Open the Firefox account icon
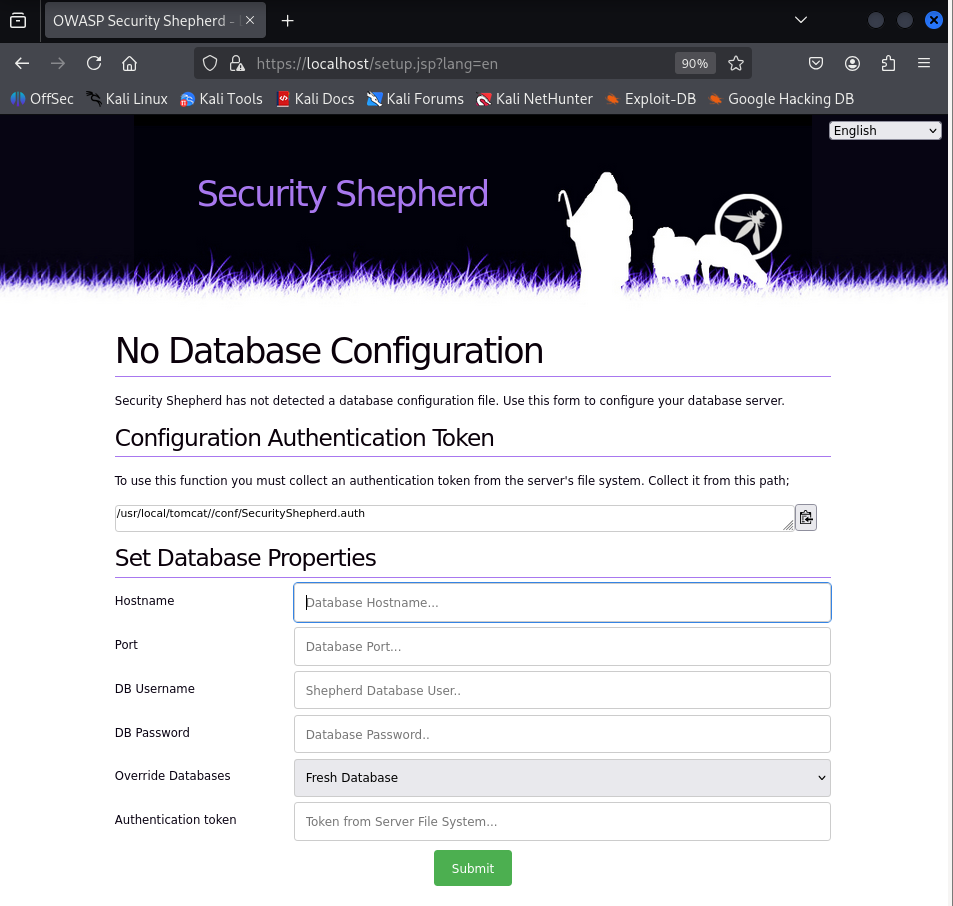 [x=852, y=63]
